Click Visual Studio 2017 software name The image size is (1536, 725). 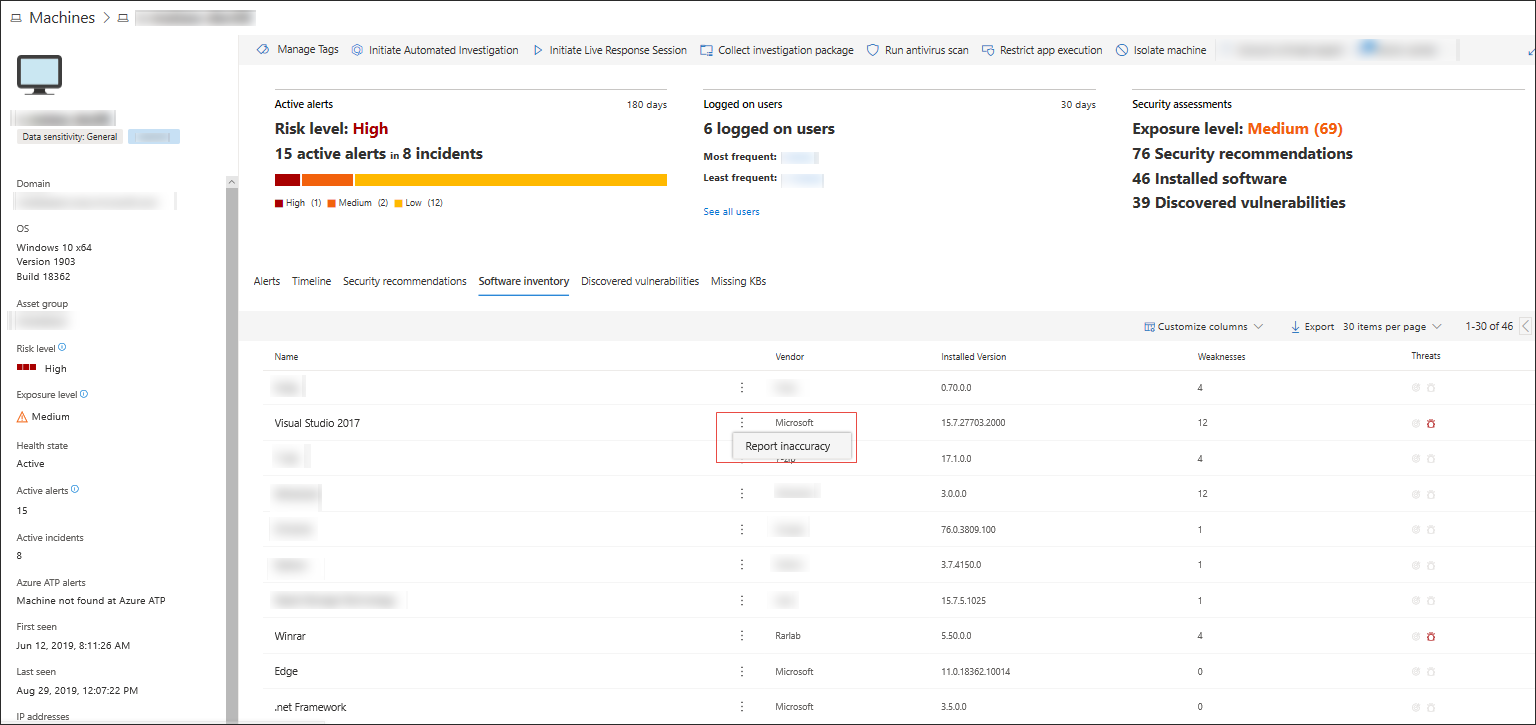click(x=317, y=423)
